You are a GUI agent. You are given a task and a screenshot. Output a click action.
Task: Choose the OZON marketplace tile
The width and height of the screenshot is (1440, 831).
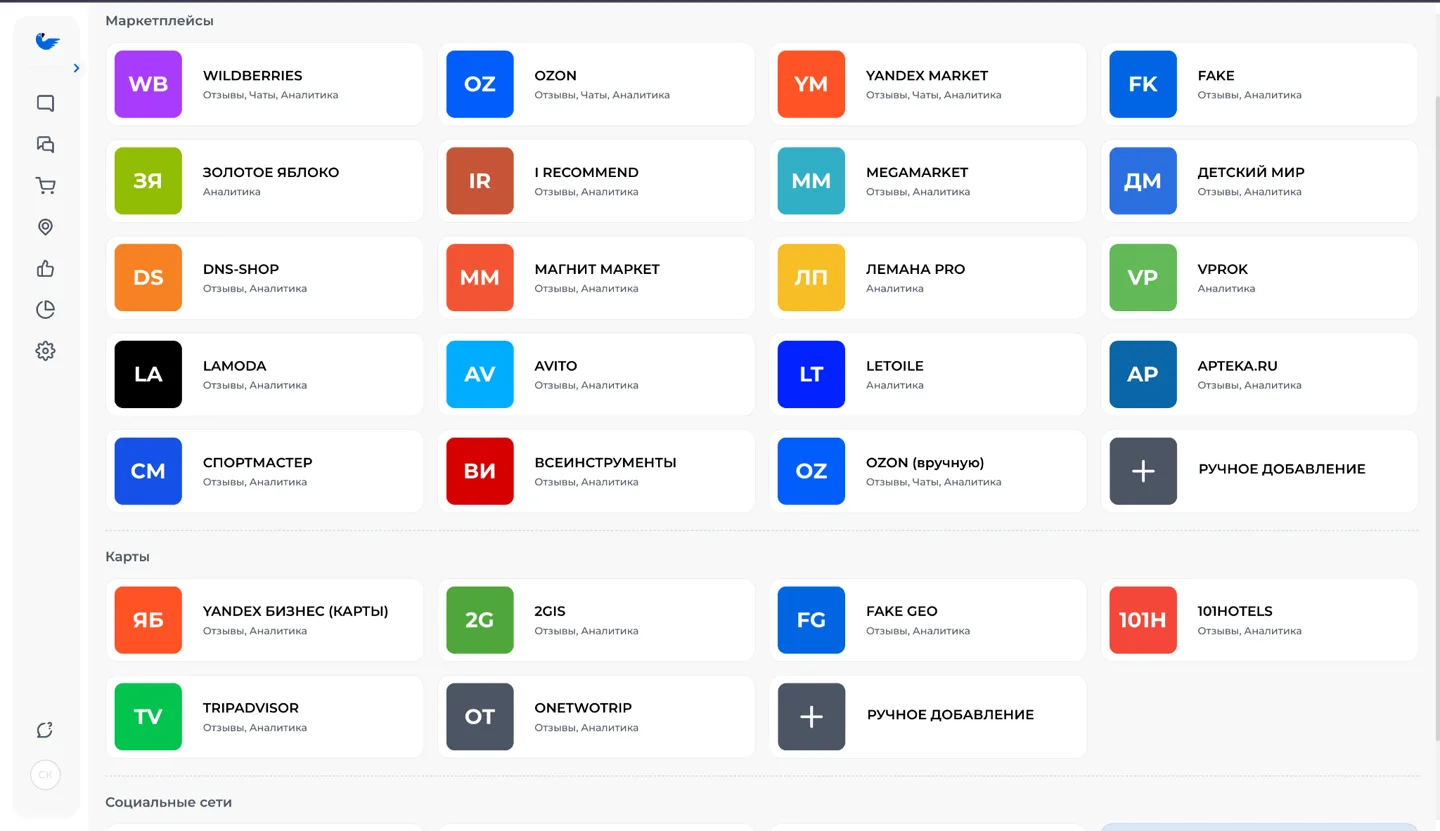point(596,84)
